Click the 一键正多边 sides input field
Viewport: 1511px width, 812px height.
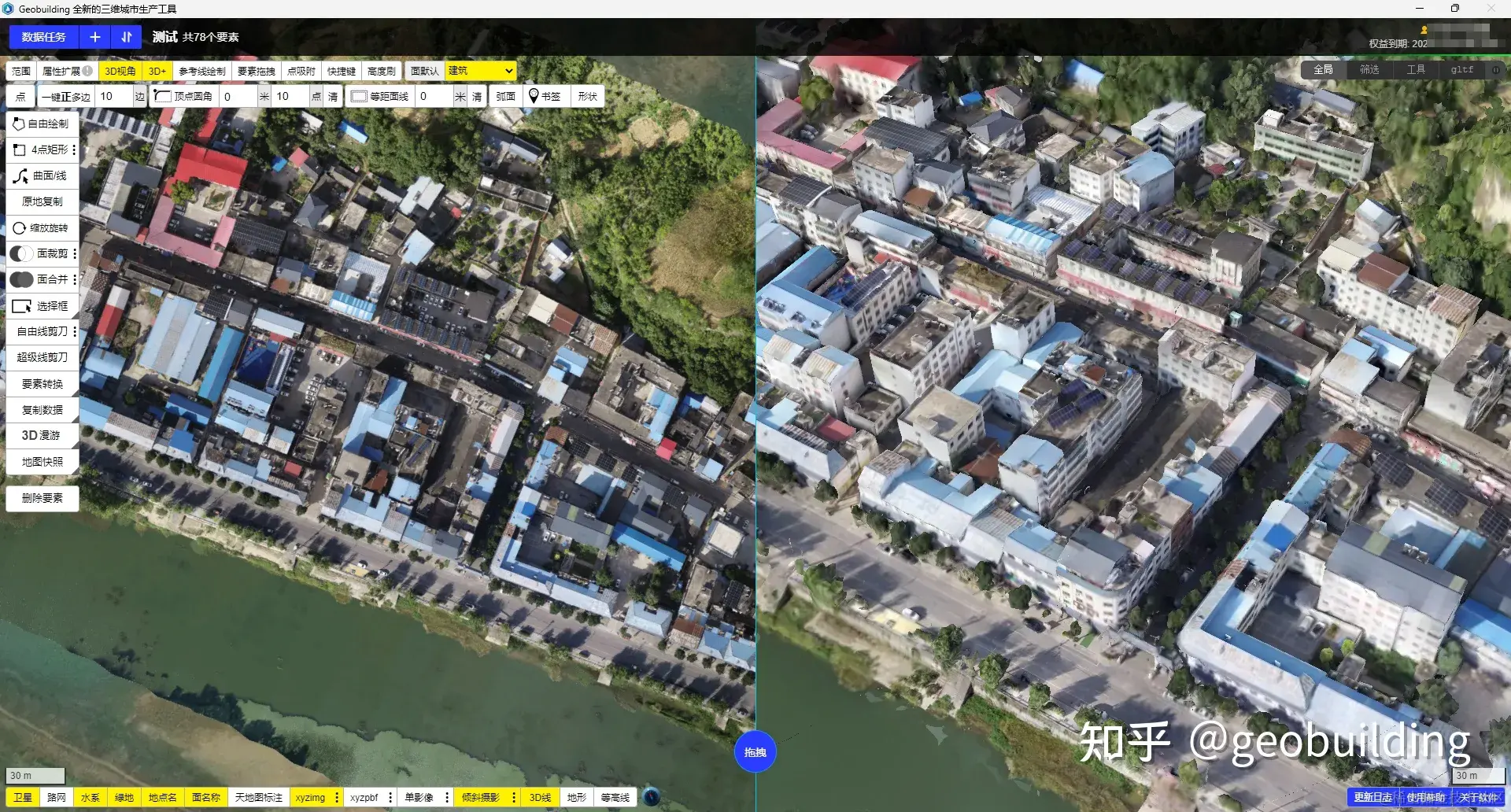pyautogui.click(x=114, y=96)
